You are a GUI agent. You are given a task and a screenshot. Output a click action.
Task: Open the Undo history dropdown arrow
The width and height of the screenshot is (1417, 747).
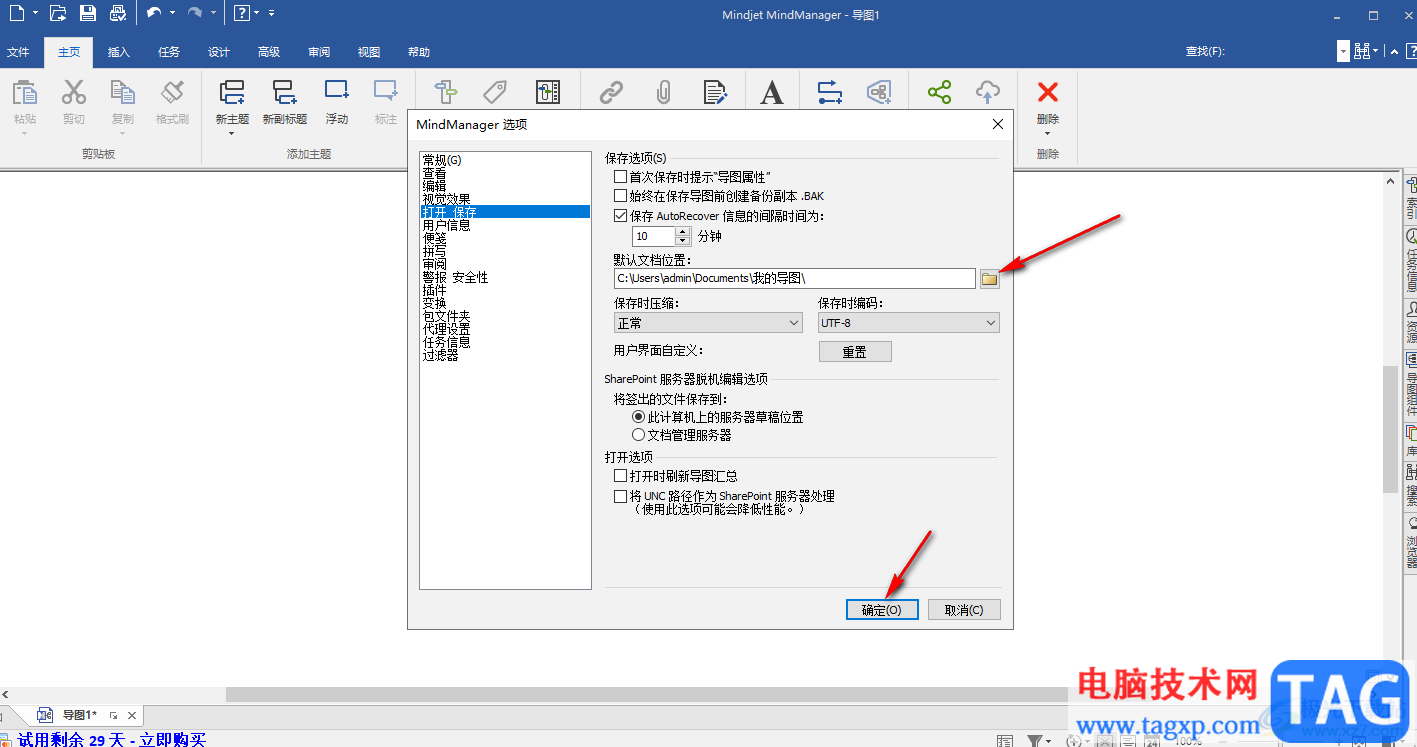tap(173, 13)
